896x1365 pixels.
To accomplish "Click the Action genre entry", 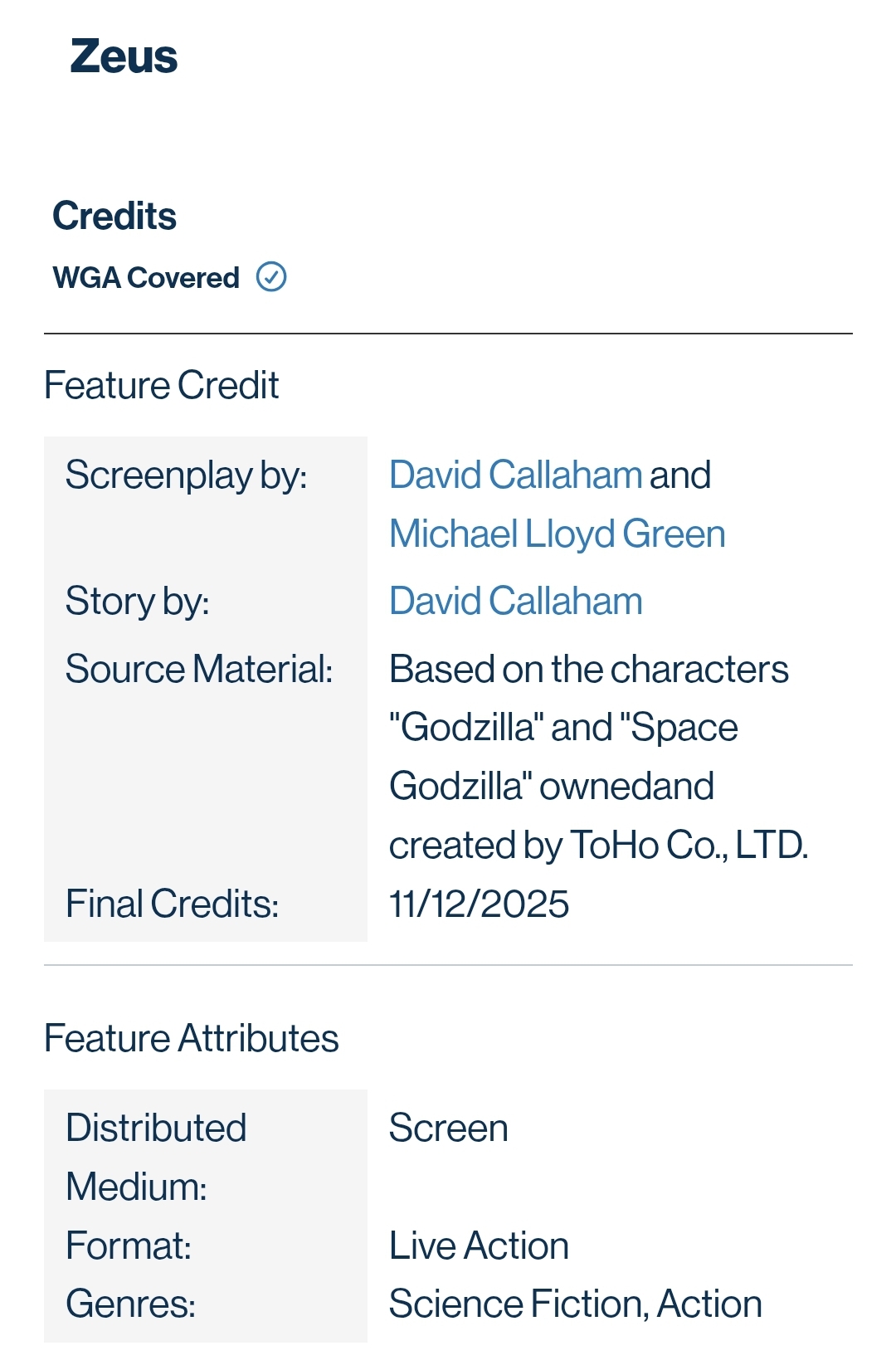I will (710, 1304).
